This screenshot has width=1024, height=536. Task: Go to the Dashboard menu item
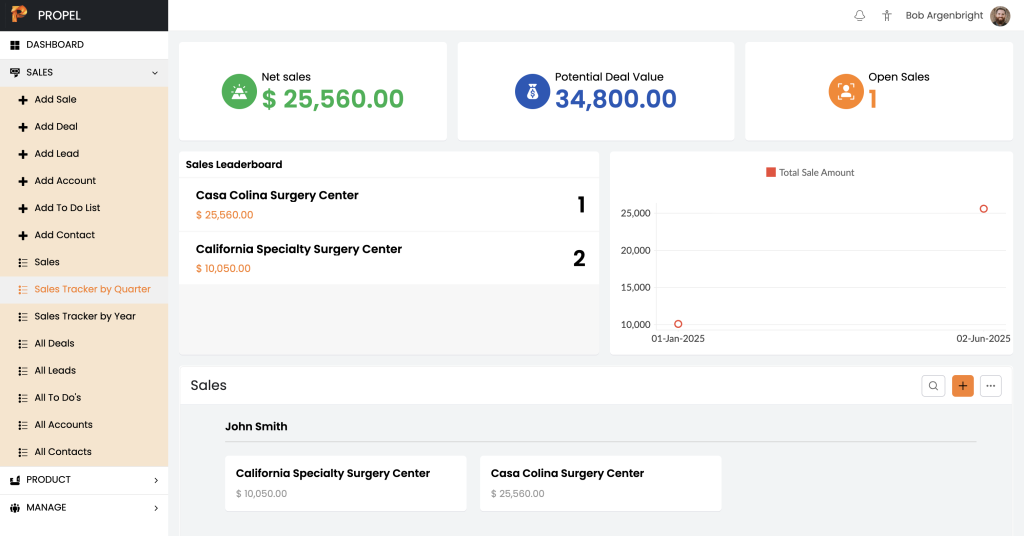(55, 45)
